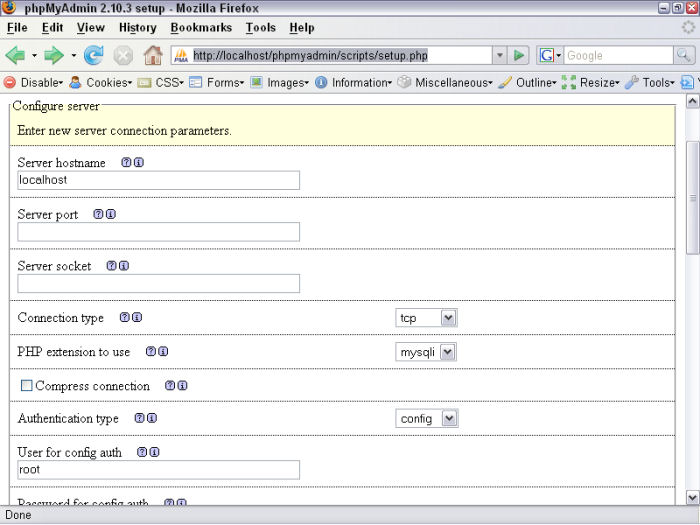Open the CSS developer toolbar menu
Image resolution: width=700 pixels, height=525 pixels.
161,83
